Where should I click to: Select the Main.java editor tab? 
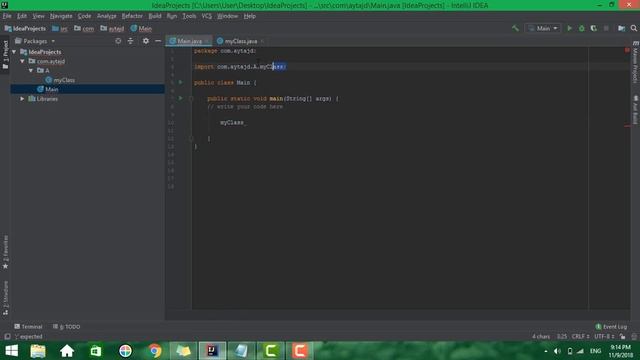189,41
